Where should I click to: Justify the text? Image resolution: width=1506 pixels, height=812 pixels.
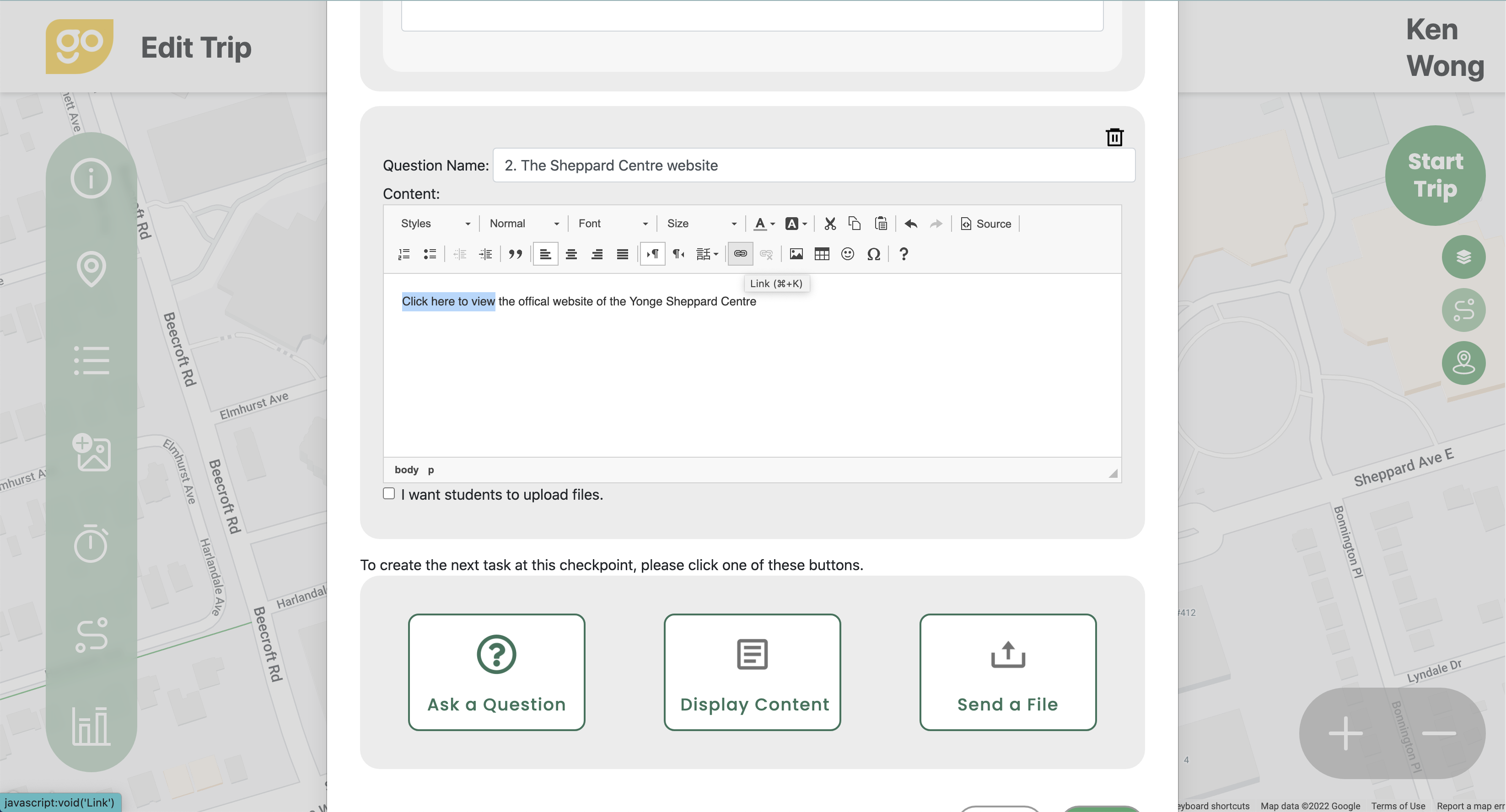[x=623, y=254]
